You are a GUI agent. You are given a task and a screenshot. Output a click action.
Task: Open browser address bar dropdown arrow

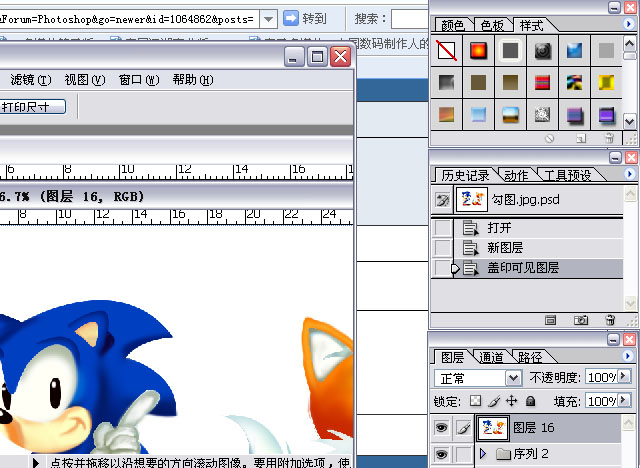(x=268, y=19)
